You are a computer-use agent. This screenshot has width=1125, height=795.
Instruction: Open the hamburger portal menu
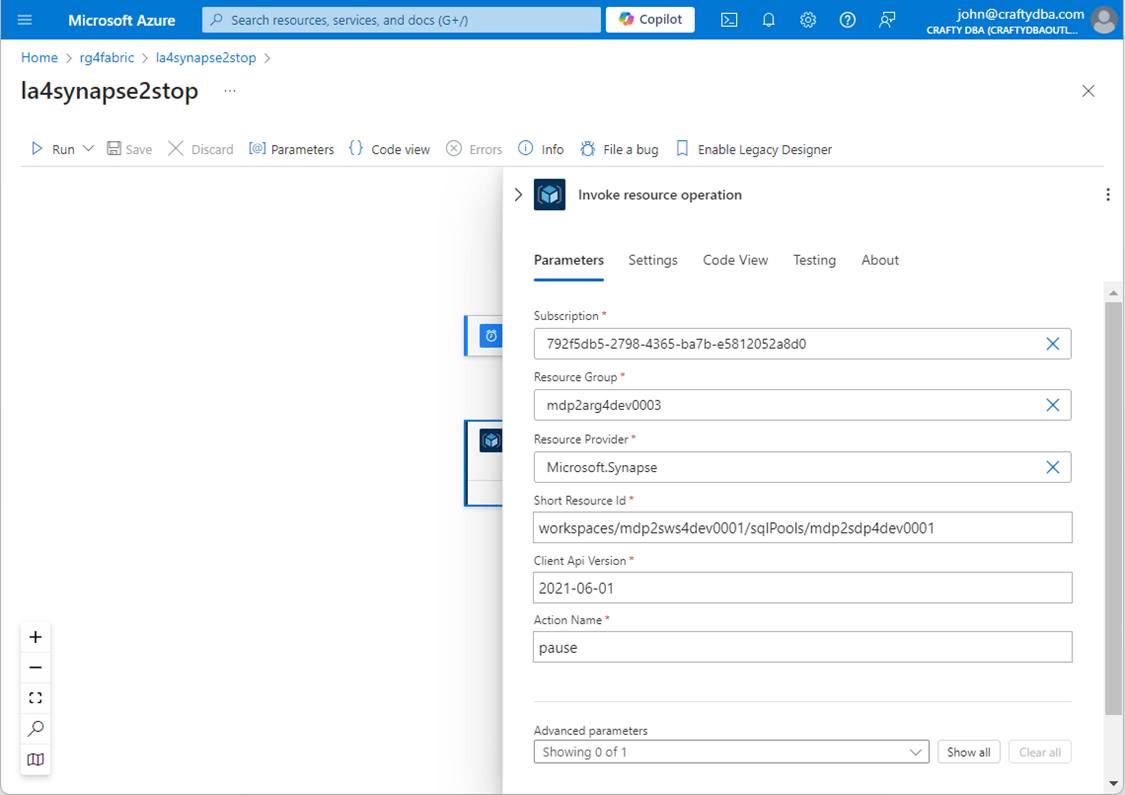coord(25,20)
